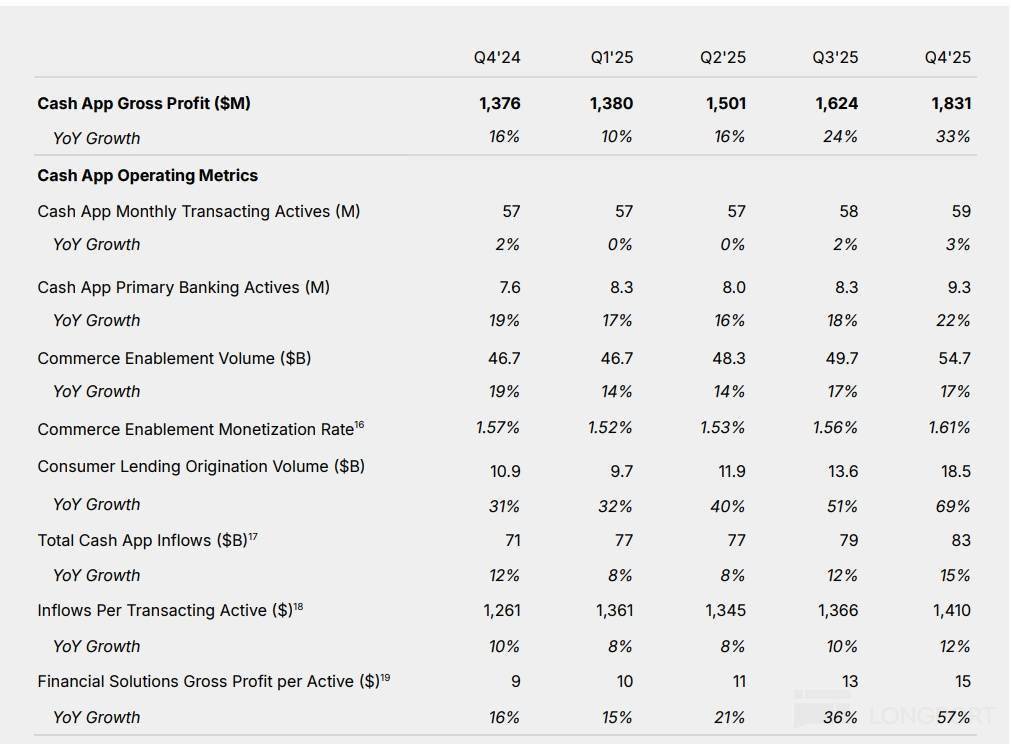
Task: Select the Q1'25 column header
Action: click(611, 57)
